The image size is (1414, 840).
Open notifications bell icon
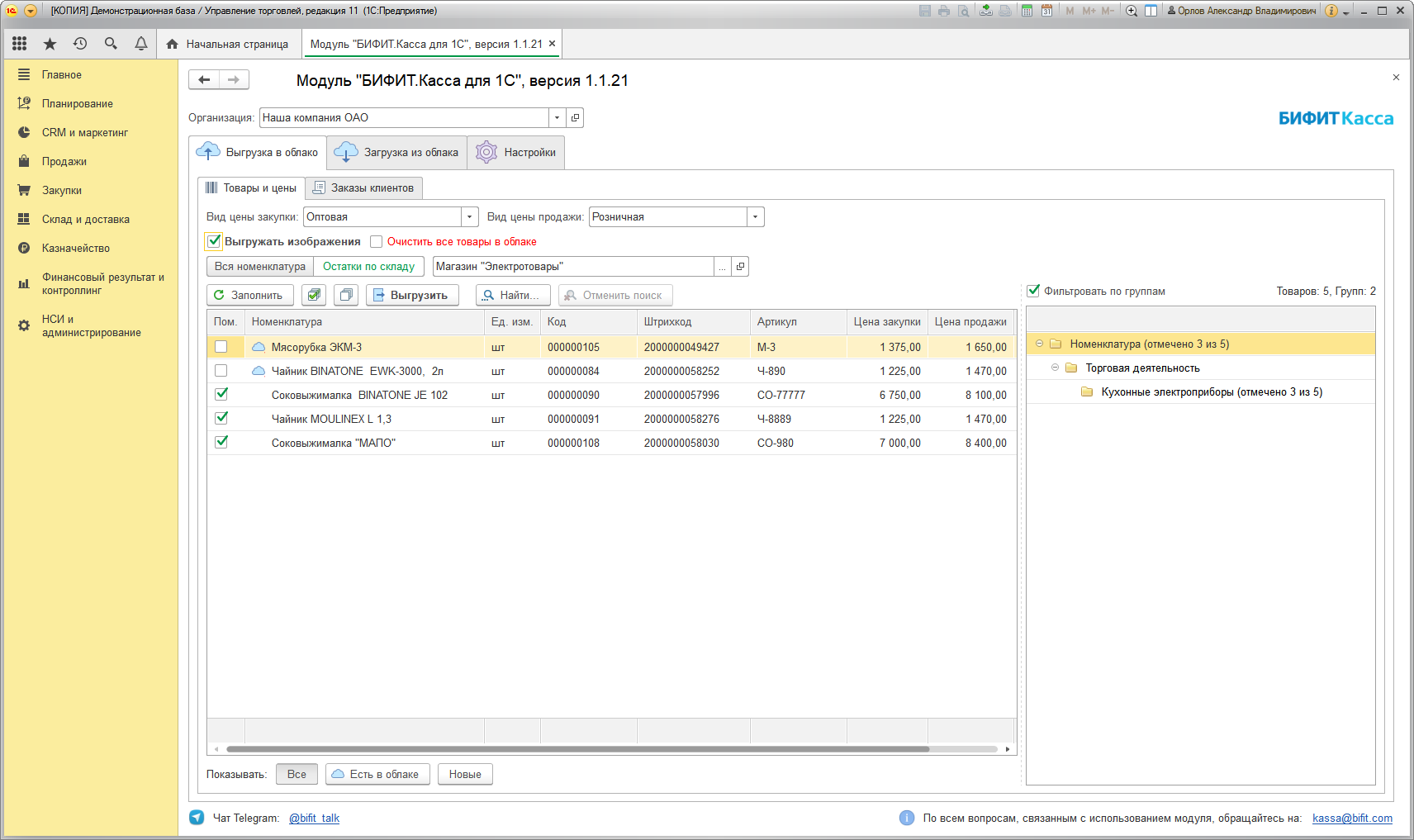coord(141,44)
